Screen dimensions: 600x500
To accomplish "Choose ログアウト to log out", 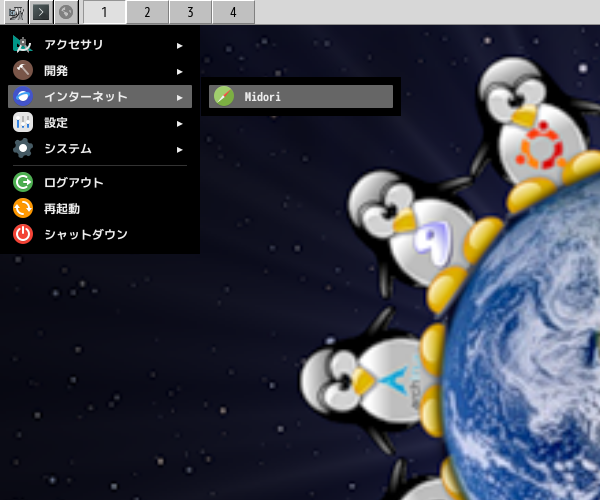I will point(100,182).
